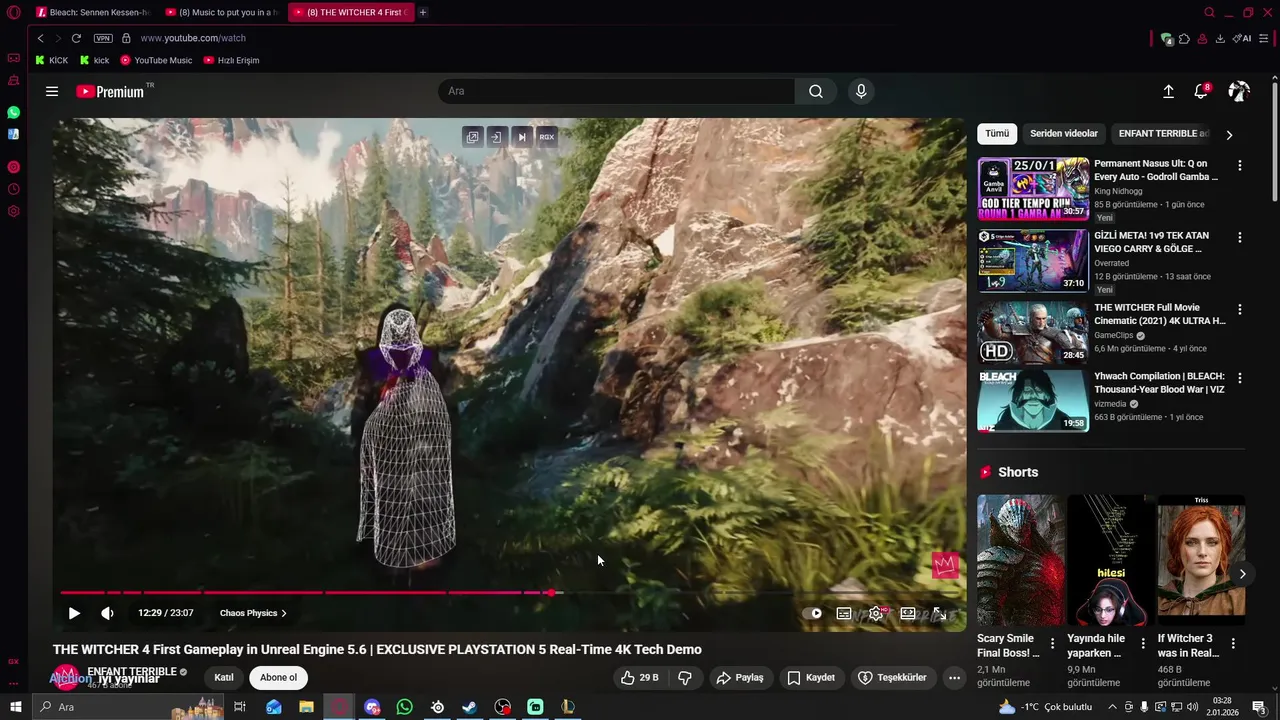Open the YouTube guide hamburger menu
Screen dimensions: 1280x720
click(x=52, y=91)
